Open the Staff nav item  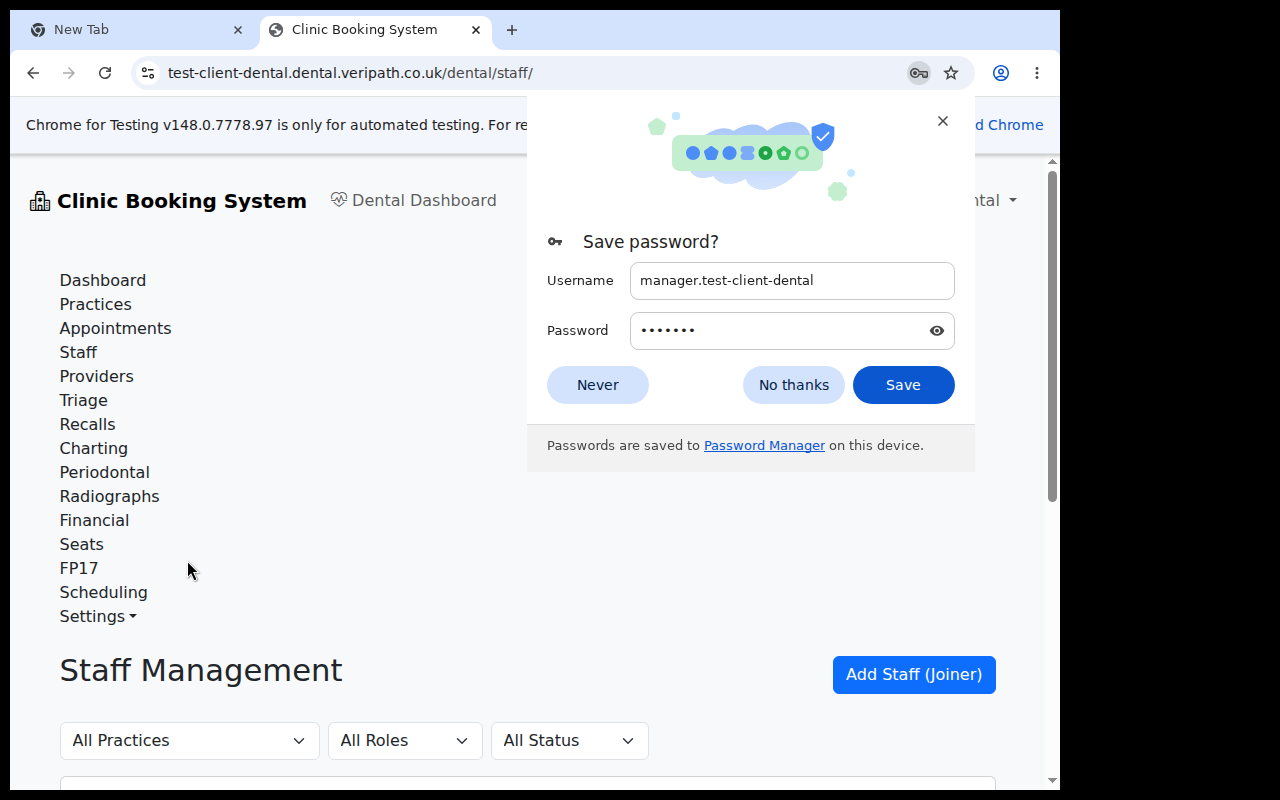click(x=78, y=352)
